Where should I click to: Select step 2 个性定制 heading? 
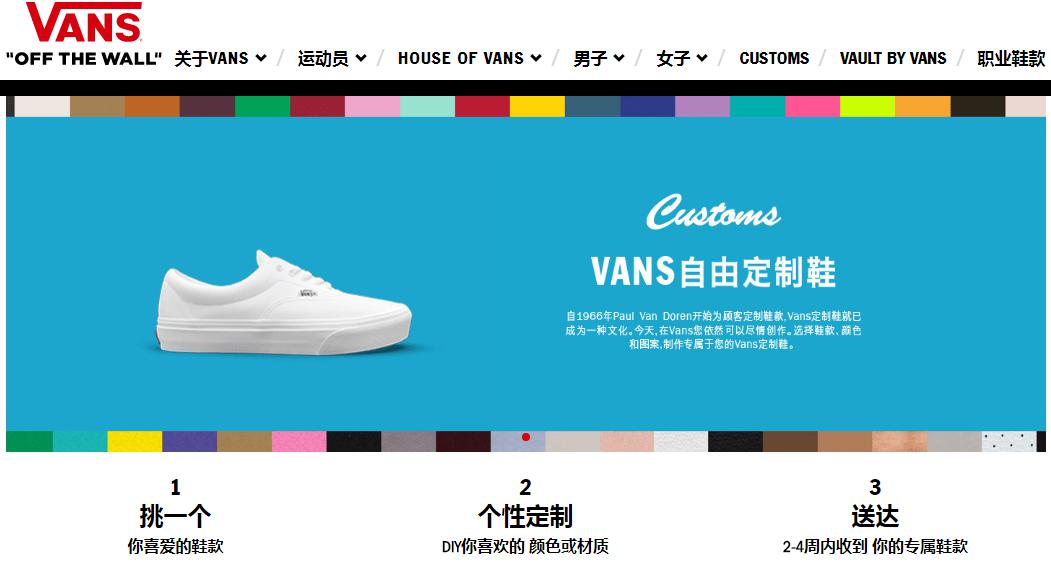point(526,516)
